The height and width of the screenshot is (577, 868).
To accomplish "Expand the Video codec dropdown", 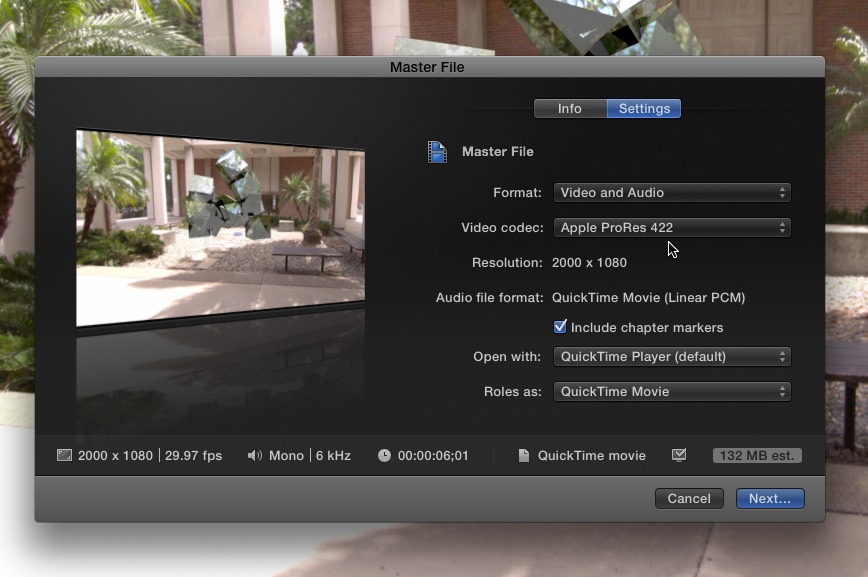I will point(672,228).
